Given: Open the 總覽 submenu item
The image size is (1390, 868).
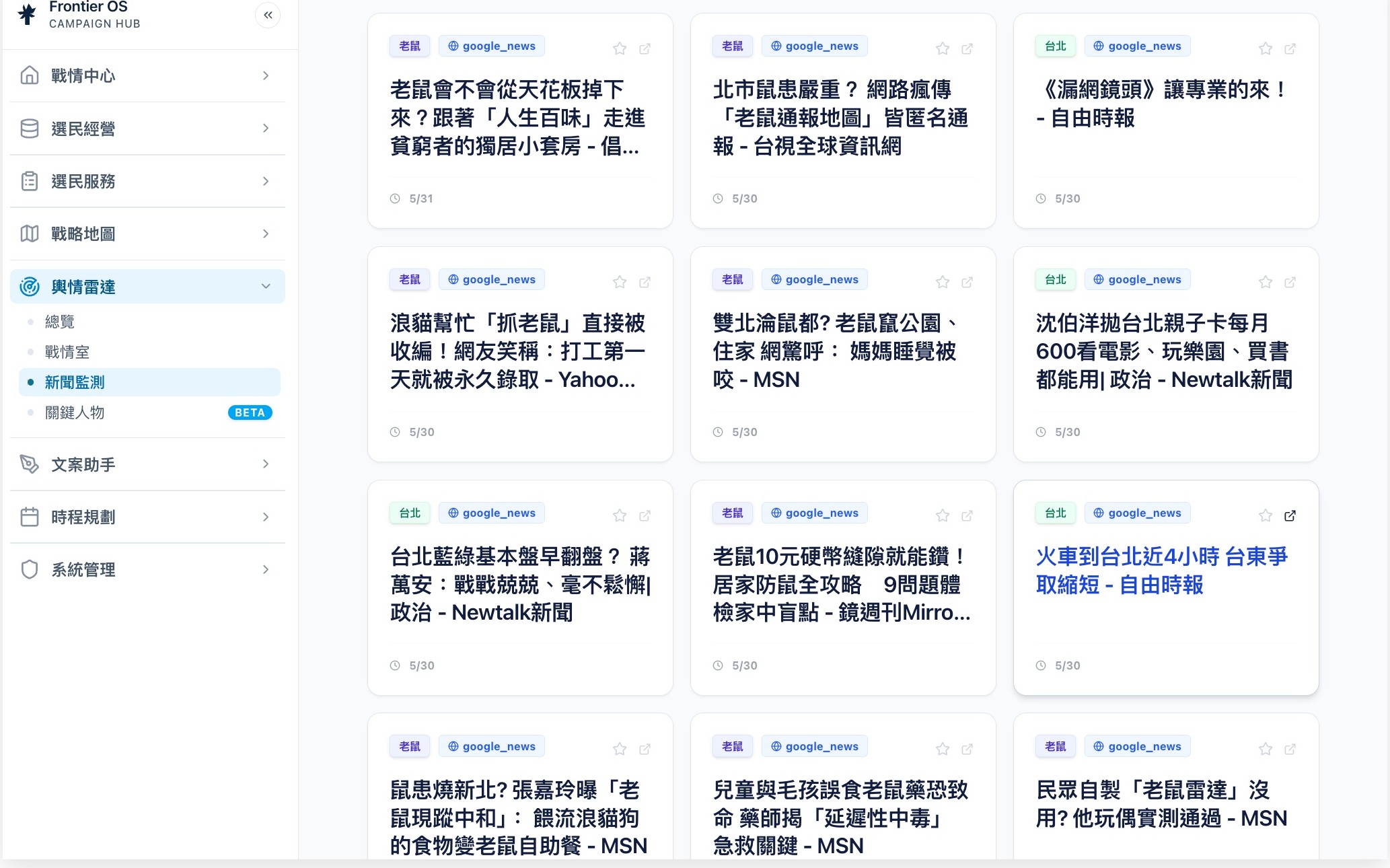Looking at the screenshot, I should [149, 322].
